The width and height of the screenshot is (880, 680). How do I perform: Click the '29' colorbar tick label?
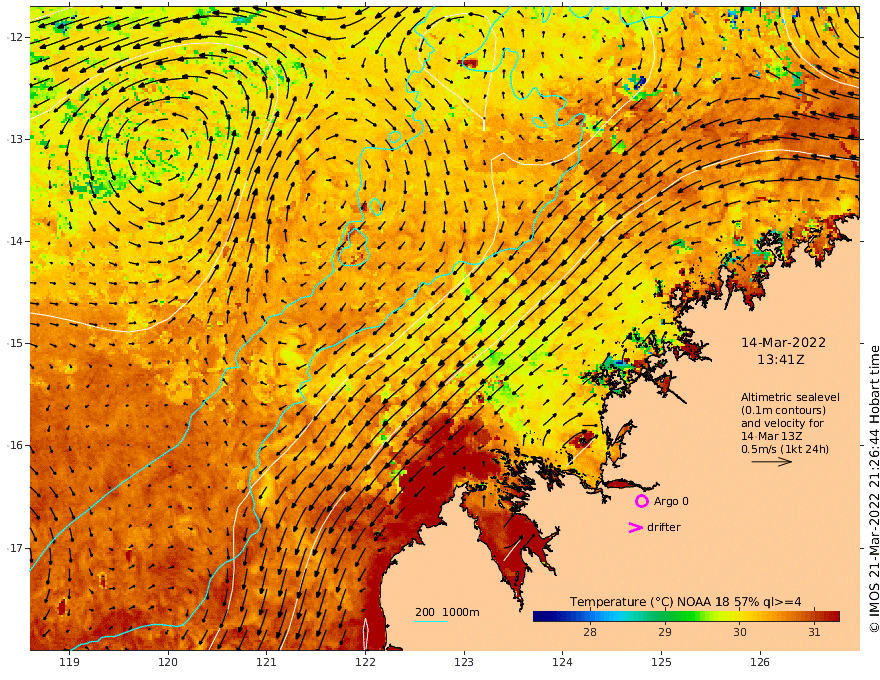click(664, 632)
